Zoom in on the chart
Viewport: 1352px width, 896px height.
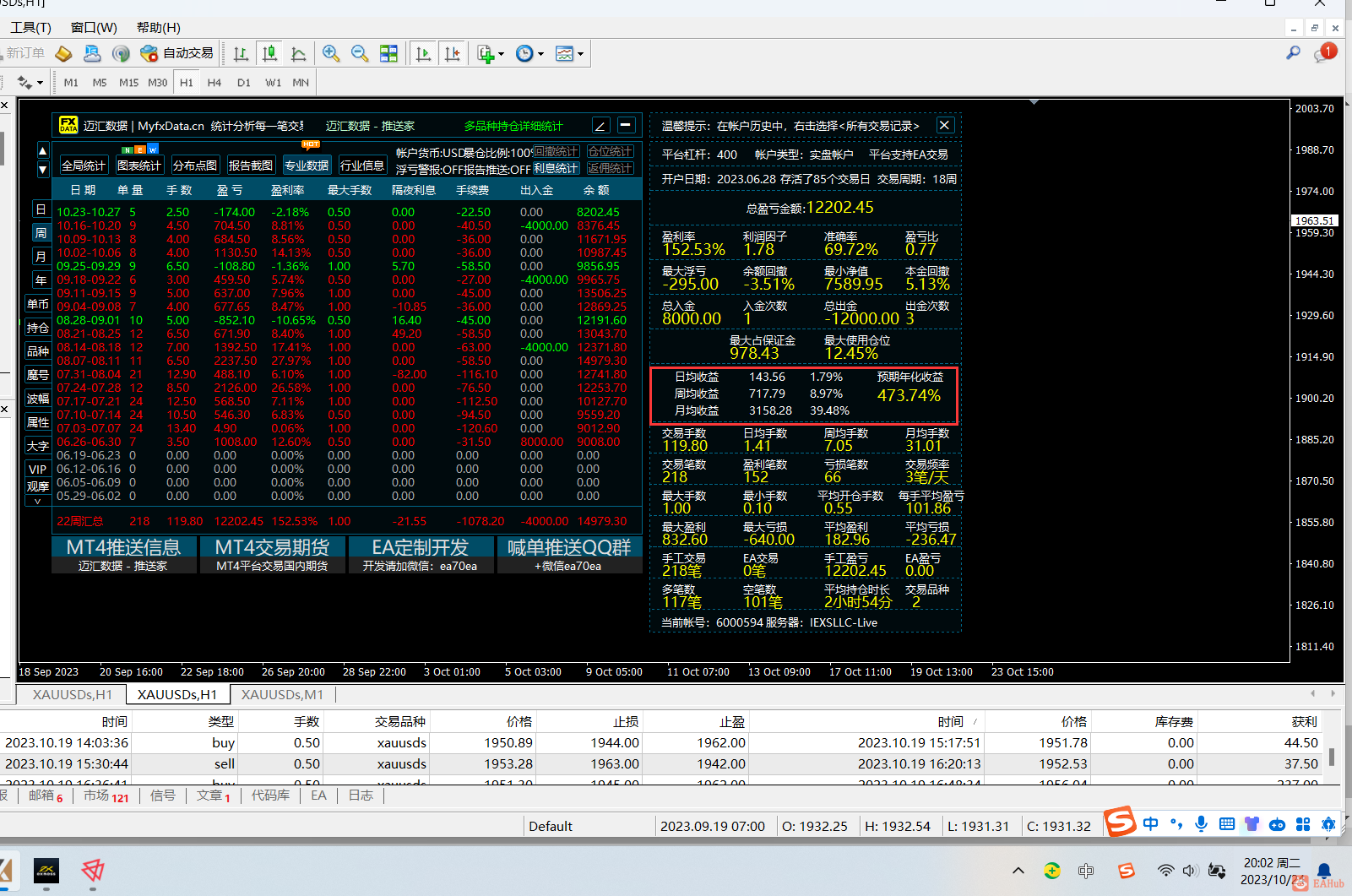(331, 53)
